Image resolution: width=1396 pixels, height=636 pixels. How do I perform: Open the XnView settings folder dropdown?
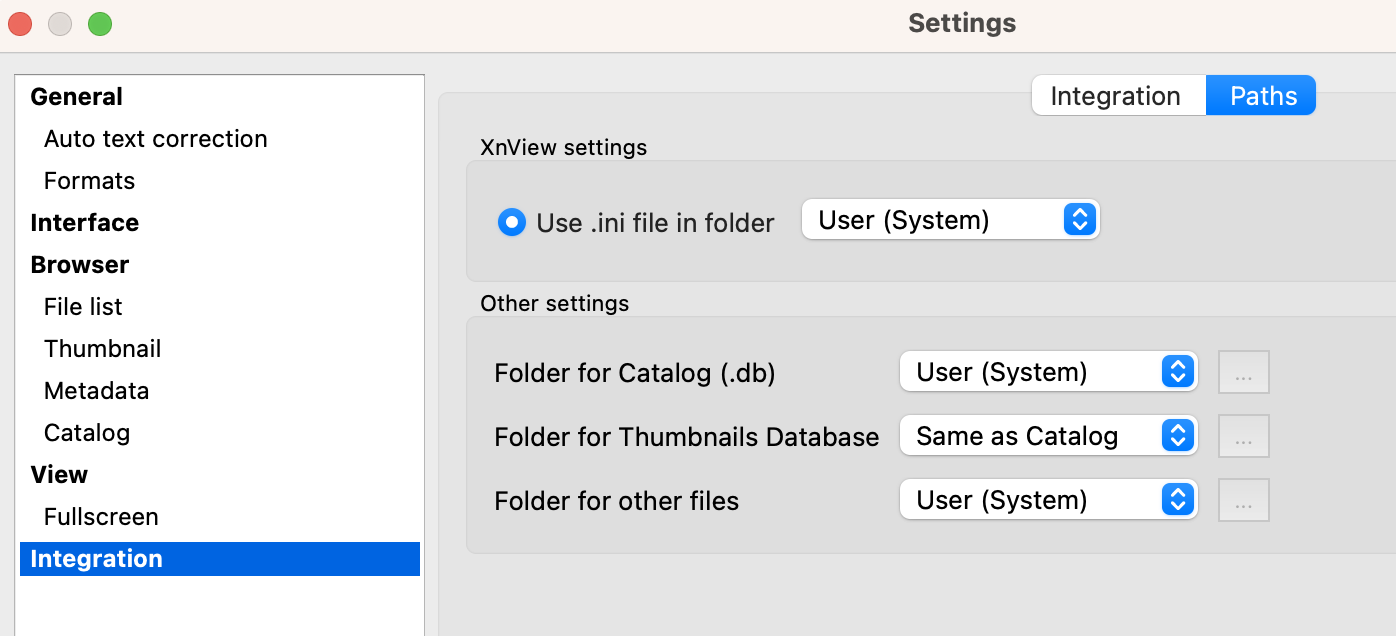click(950, 220)
